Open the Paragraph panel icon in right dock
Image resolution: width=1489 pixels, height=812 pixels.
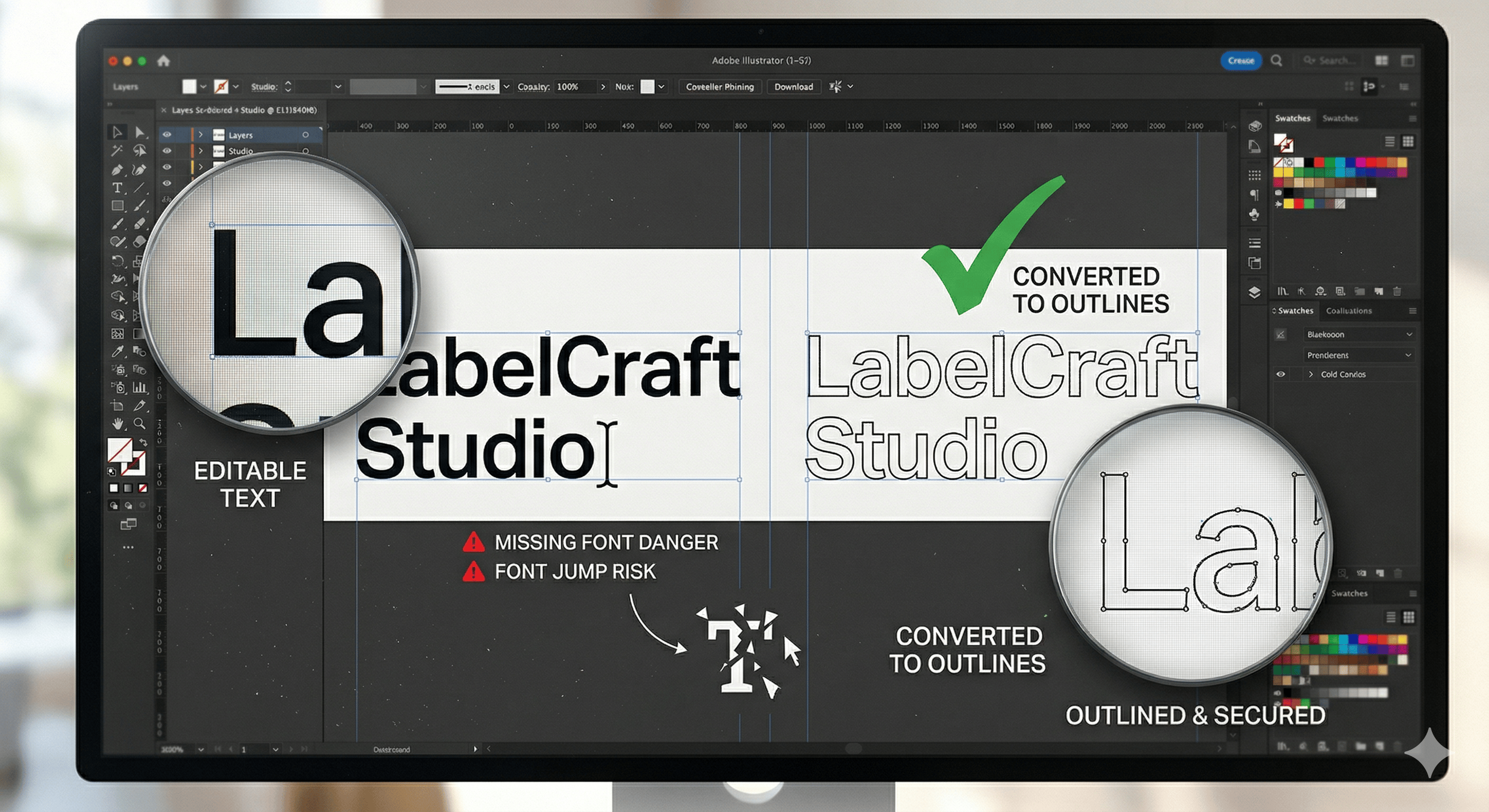click(x=1254, y=195)
